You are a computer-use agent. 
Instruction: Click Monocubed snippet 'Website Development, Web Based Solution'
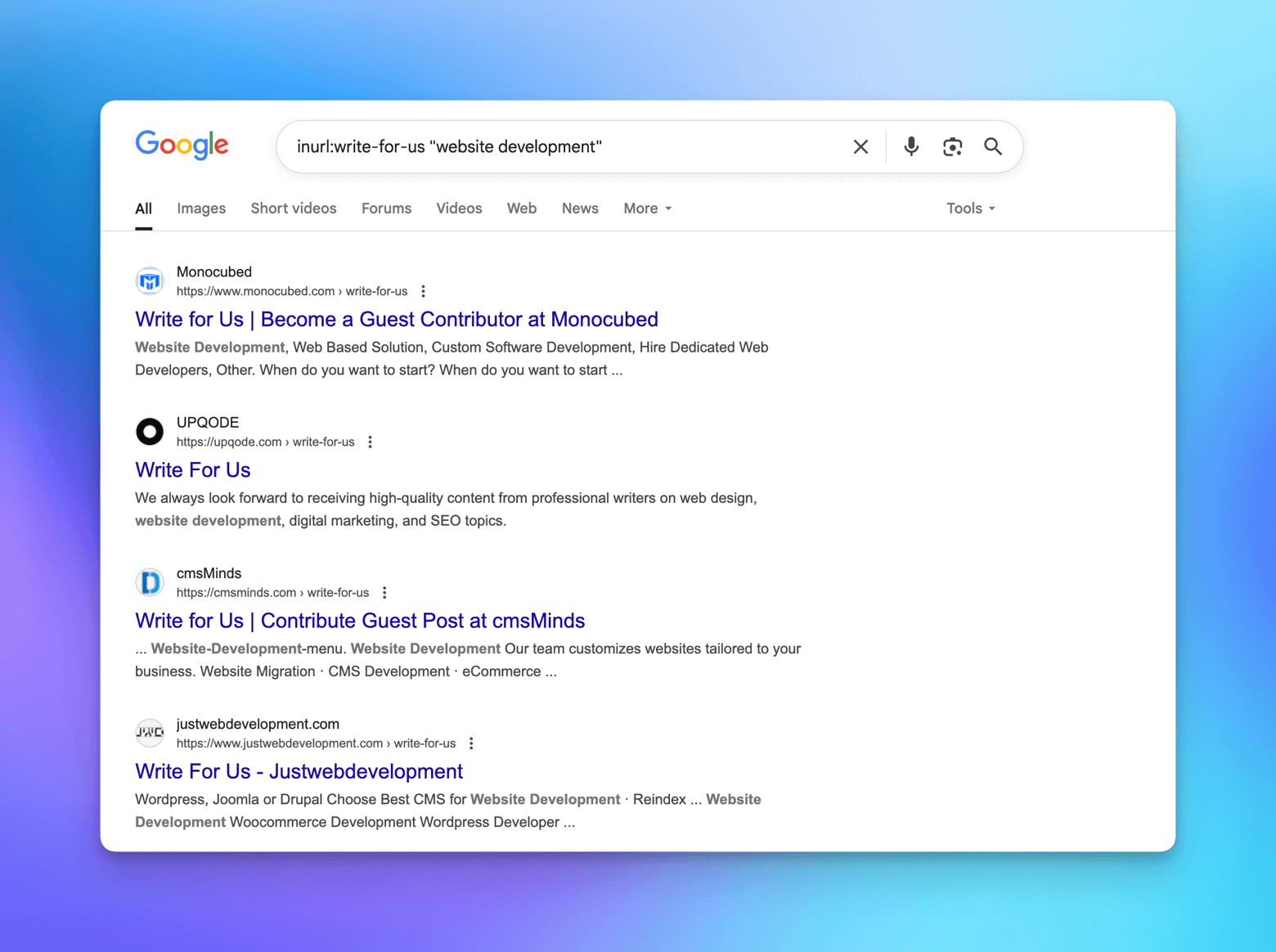pyautogui.click(x=452, y=358)
